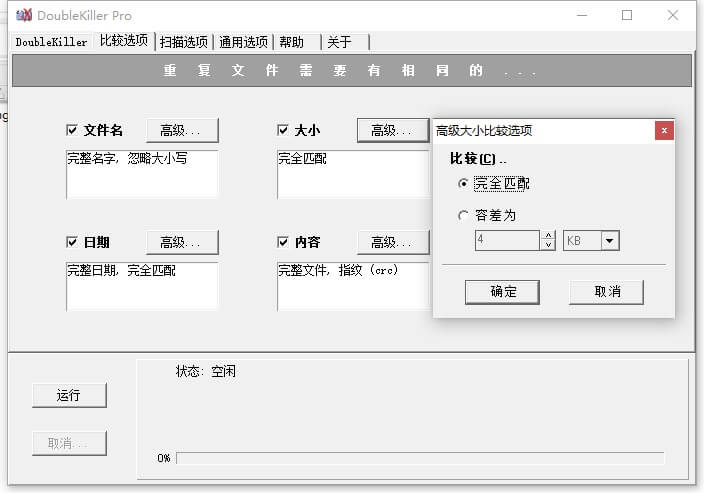This screenshot has height=493, width=704.
Task: Open the 比较选项 tab
Action: point(123,40)
